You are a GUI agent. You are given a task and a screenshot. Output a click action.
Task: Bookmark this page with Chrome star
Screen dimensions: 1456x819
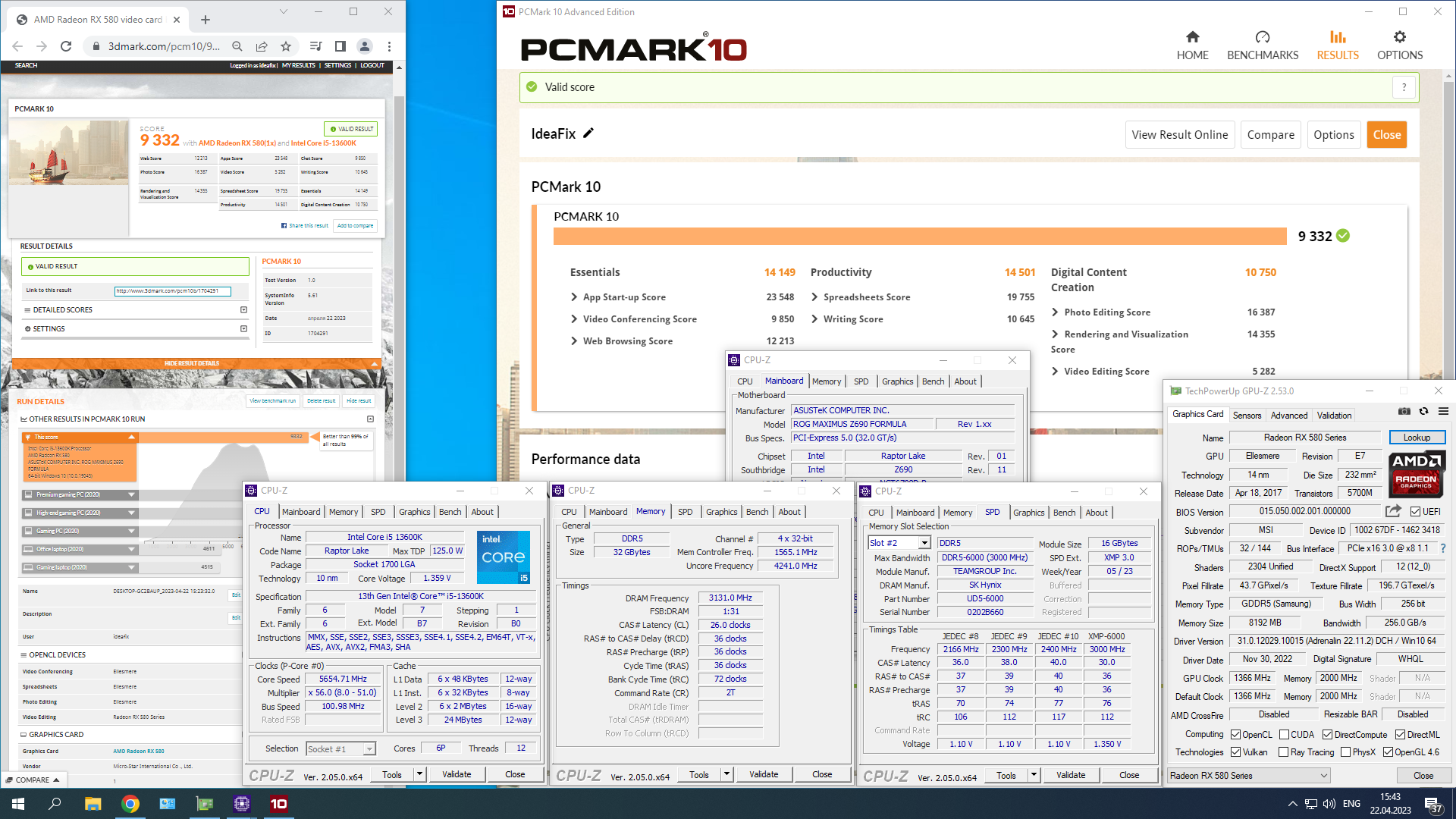pos(285,46)
